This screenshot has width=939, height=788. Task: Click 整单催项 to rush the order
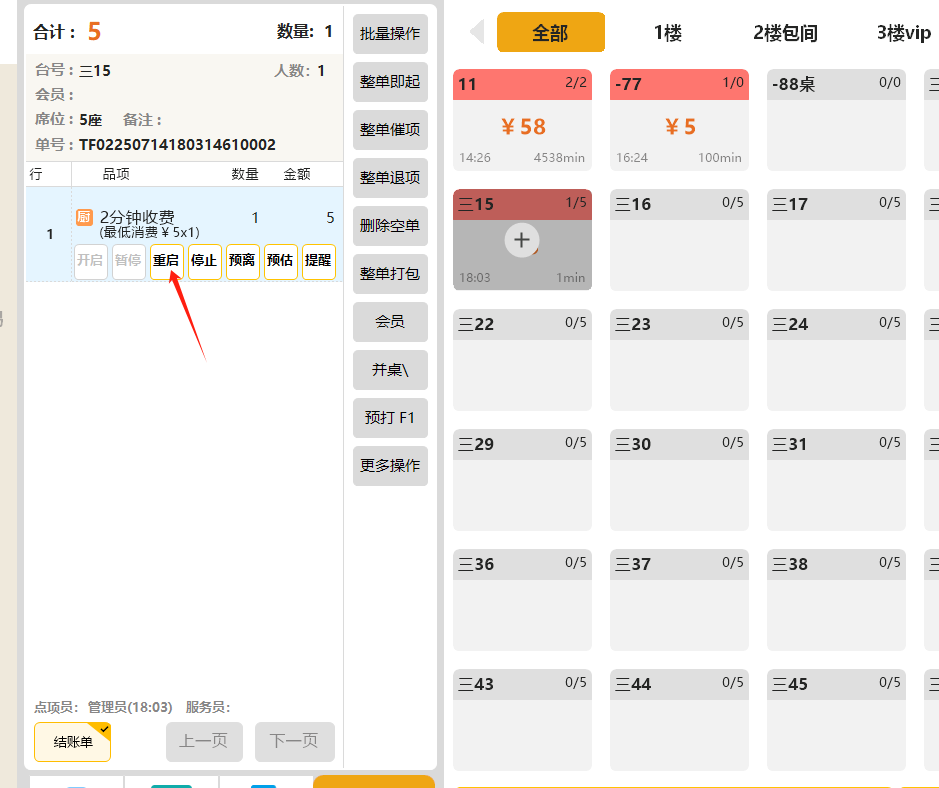(390, 130)
